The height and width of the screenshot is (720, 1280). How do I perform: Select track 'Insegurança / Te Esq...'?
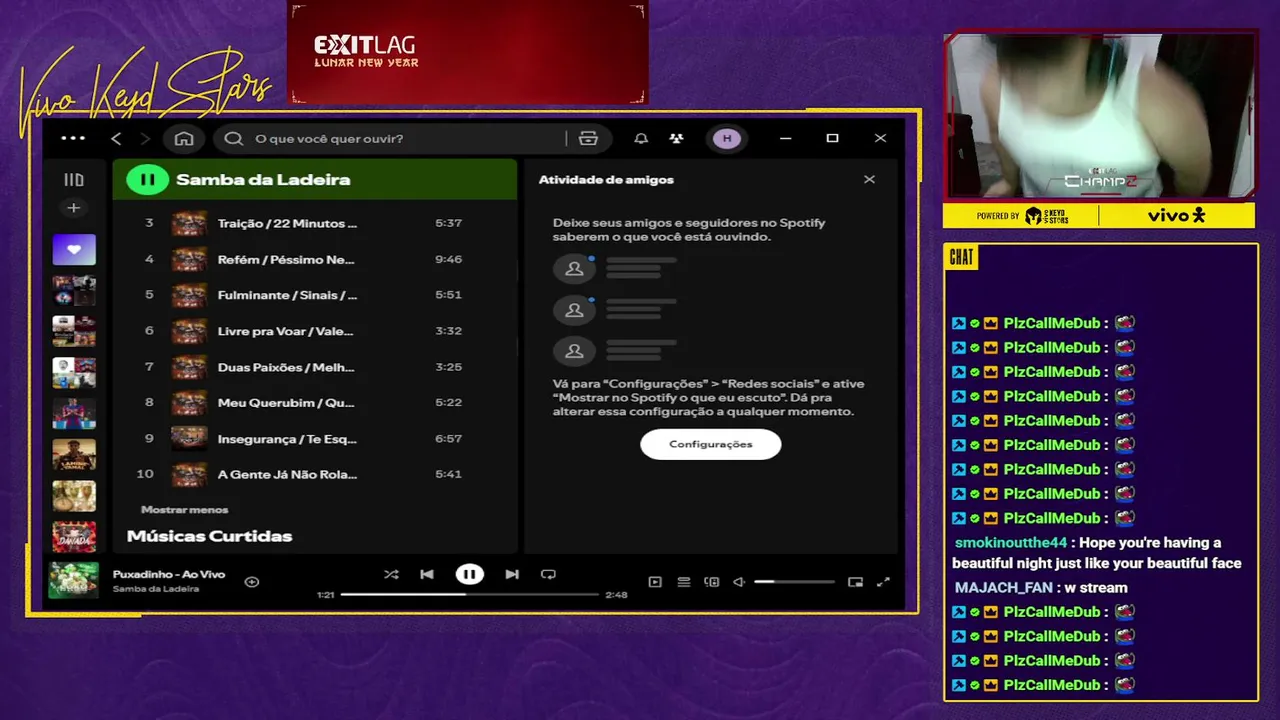(x=287, y=439)
